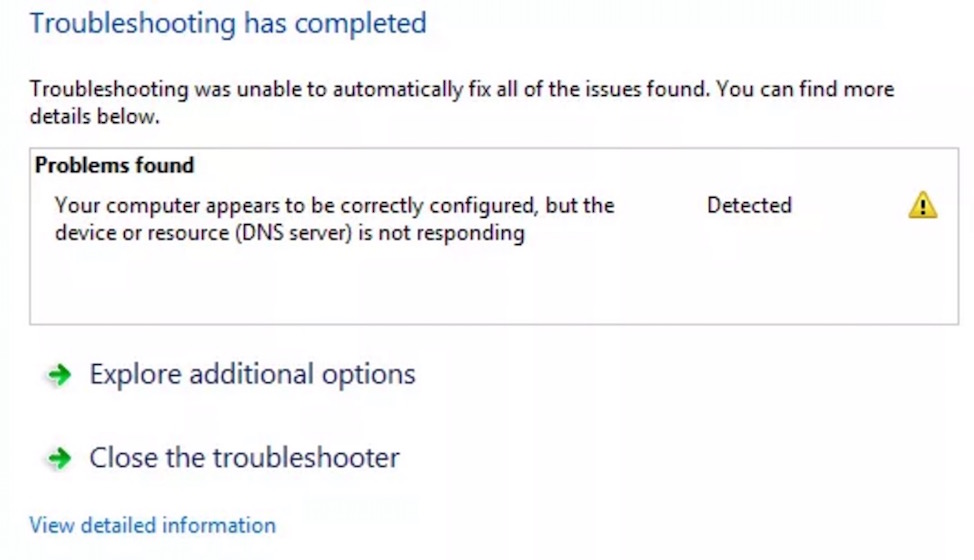Click the green arrow beside Explore additional options
Screen dimensions: 974x560
(x=59, y=374)
